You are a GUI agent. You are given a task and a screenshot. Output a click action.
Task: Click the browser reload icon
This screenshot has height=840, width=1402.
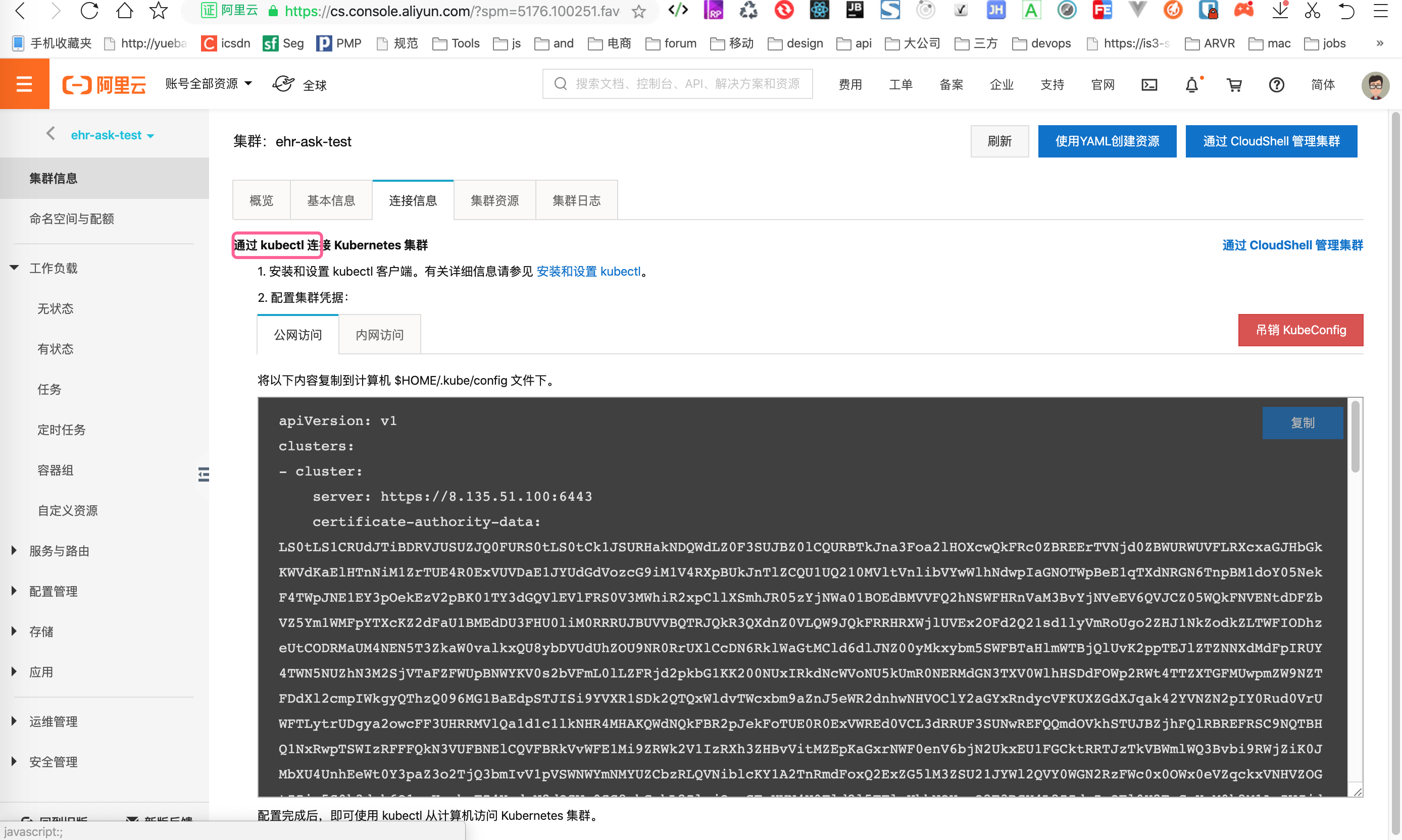89,11
